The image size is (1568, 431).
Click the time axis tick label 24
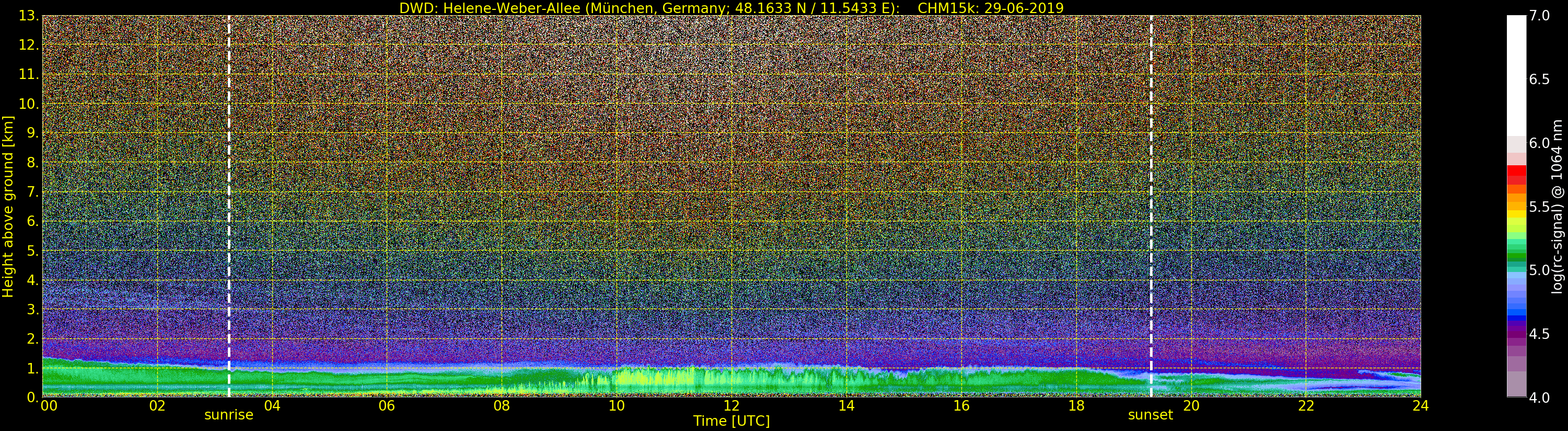pos(1420,405)
